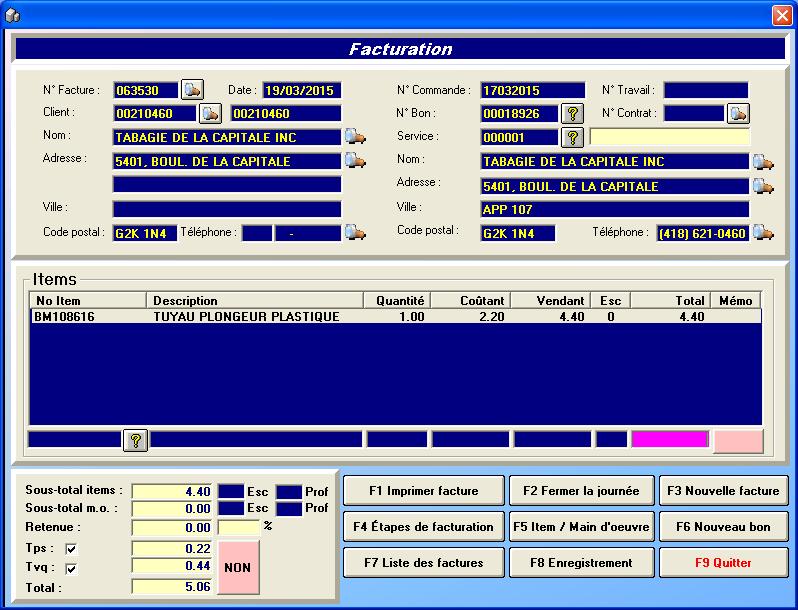This screenshot has width=798, height=610.
Task: Click the icon beside left Nom field
Action: [x=355, y=136]
